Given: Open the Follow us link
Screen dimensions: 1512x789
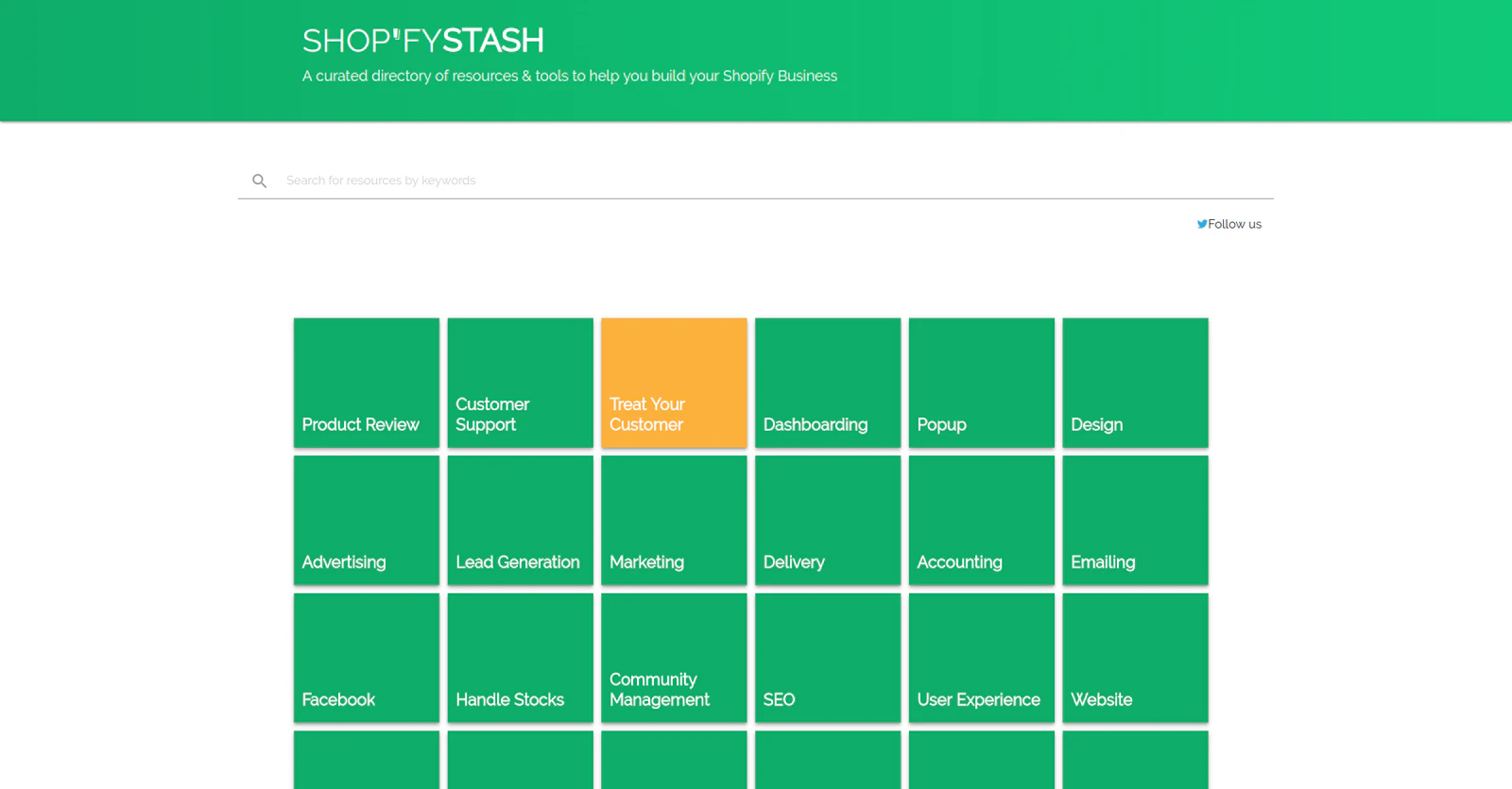Looking at the screenshot, I should 1228,224.
